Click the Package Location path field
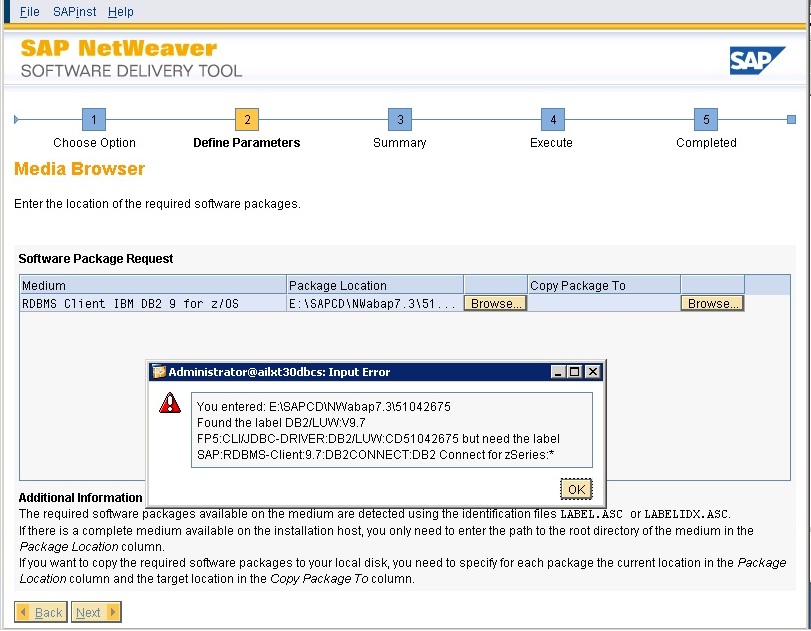 point(375,304)
